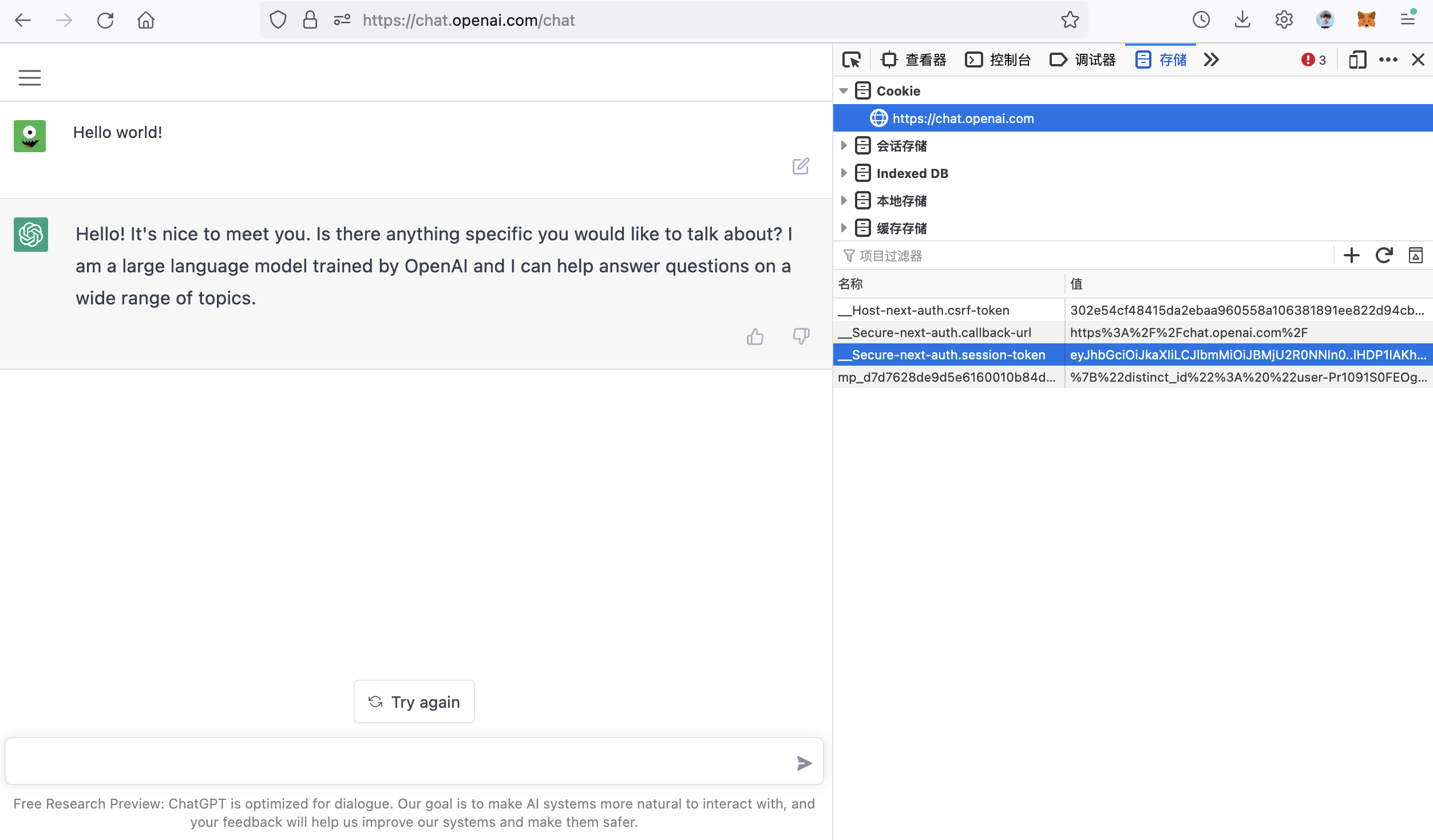Click the MetaMask fox extension icon

pos(1366,20)
